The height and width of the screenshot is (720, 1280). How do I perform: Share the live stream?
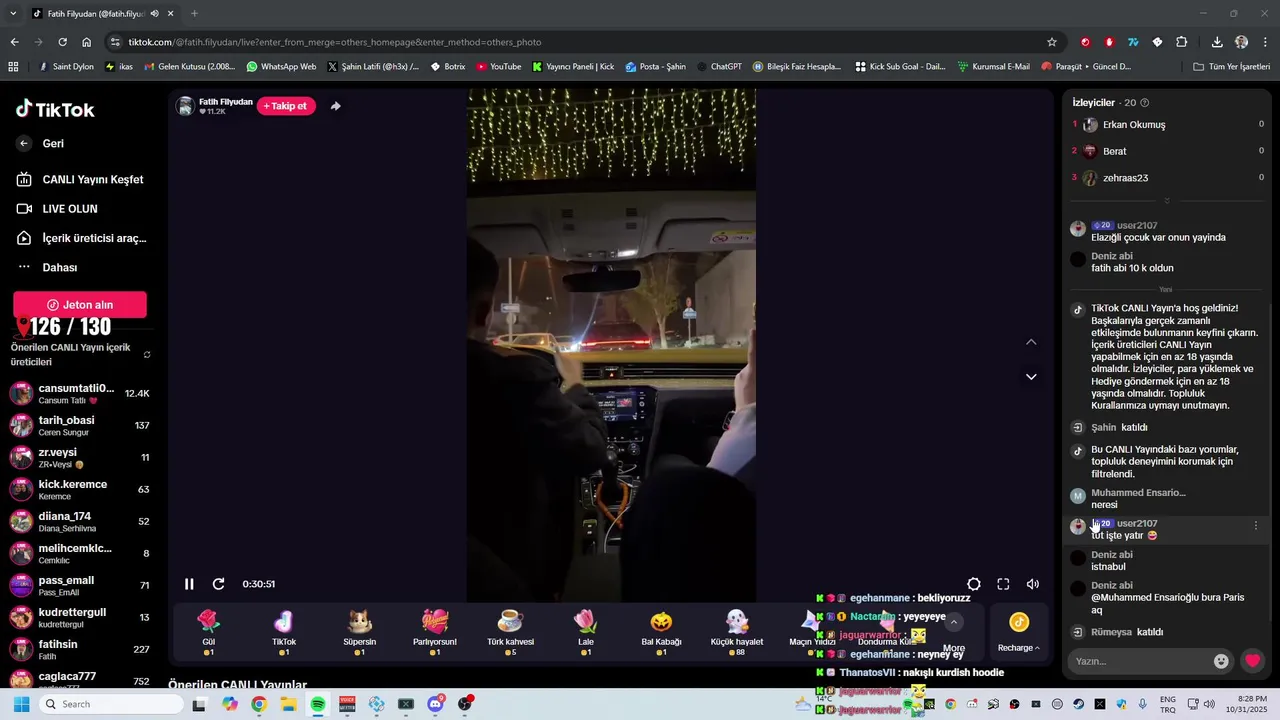click(335, 106)
